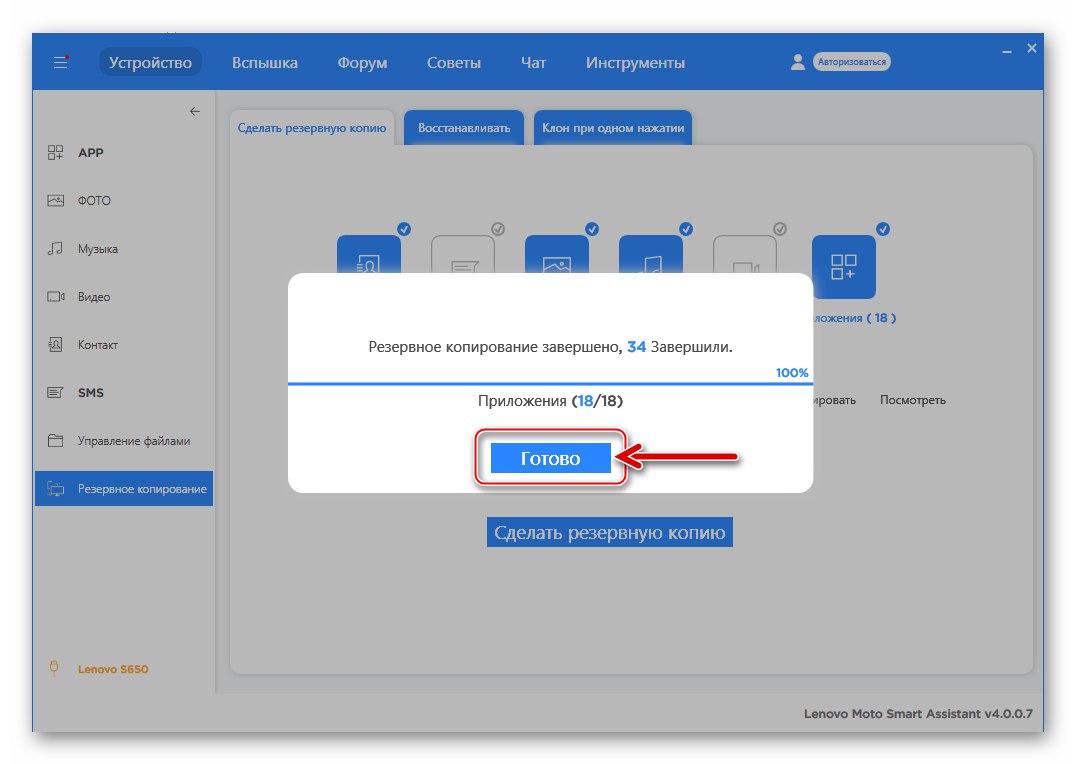Toggle checkmark on video backup tile
This screenshot has height=764, width=1076.
[x=780, y=229]
